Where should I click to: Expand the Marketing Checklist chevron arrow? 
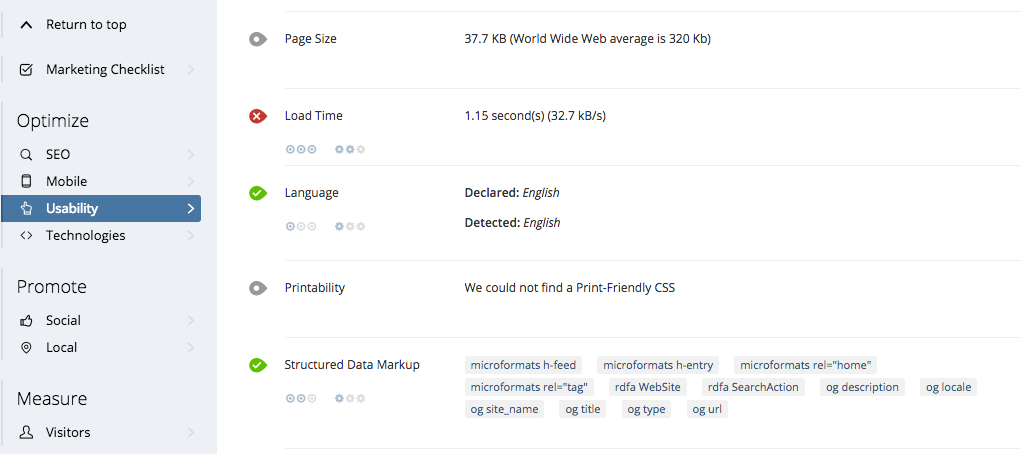point(191,70)
